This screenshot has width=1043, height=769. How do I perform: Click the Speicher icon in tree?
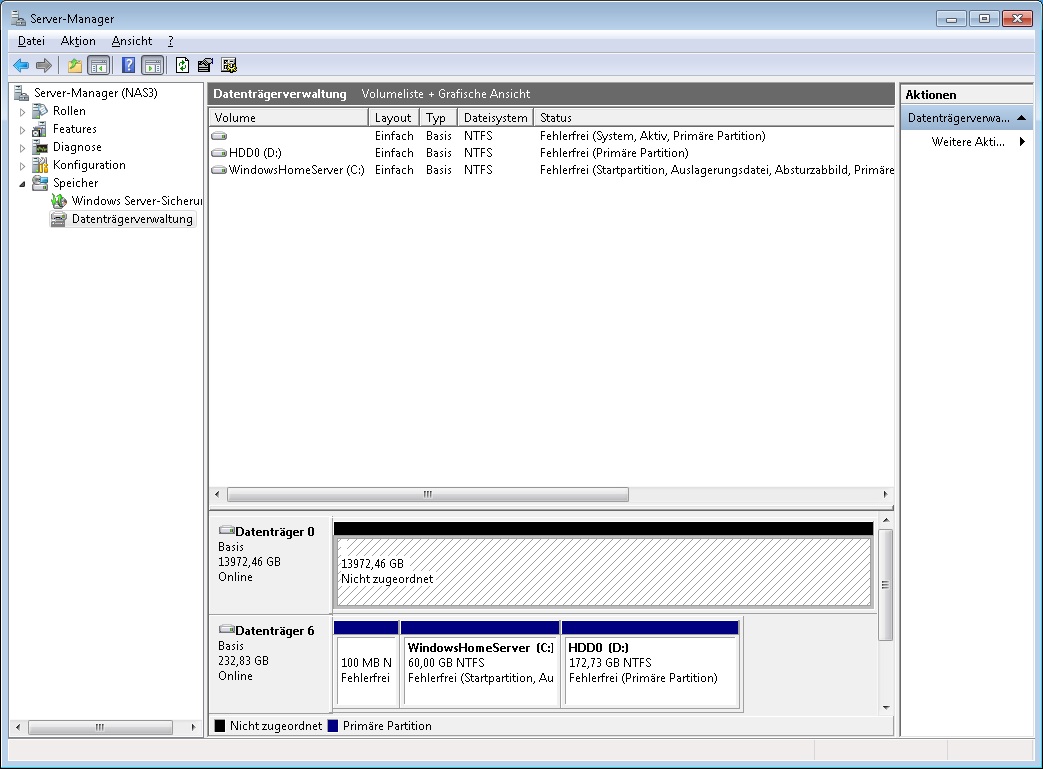[40, 183]
